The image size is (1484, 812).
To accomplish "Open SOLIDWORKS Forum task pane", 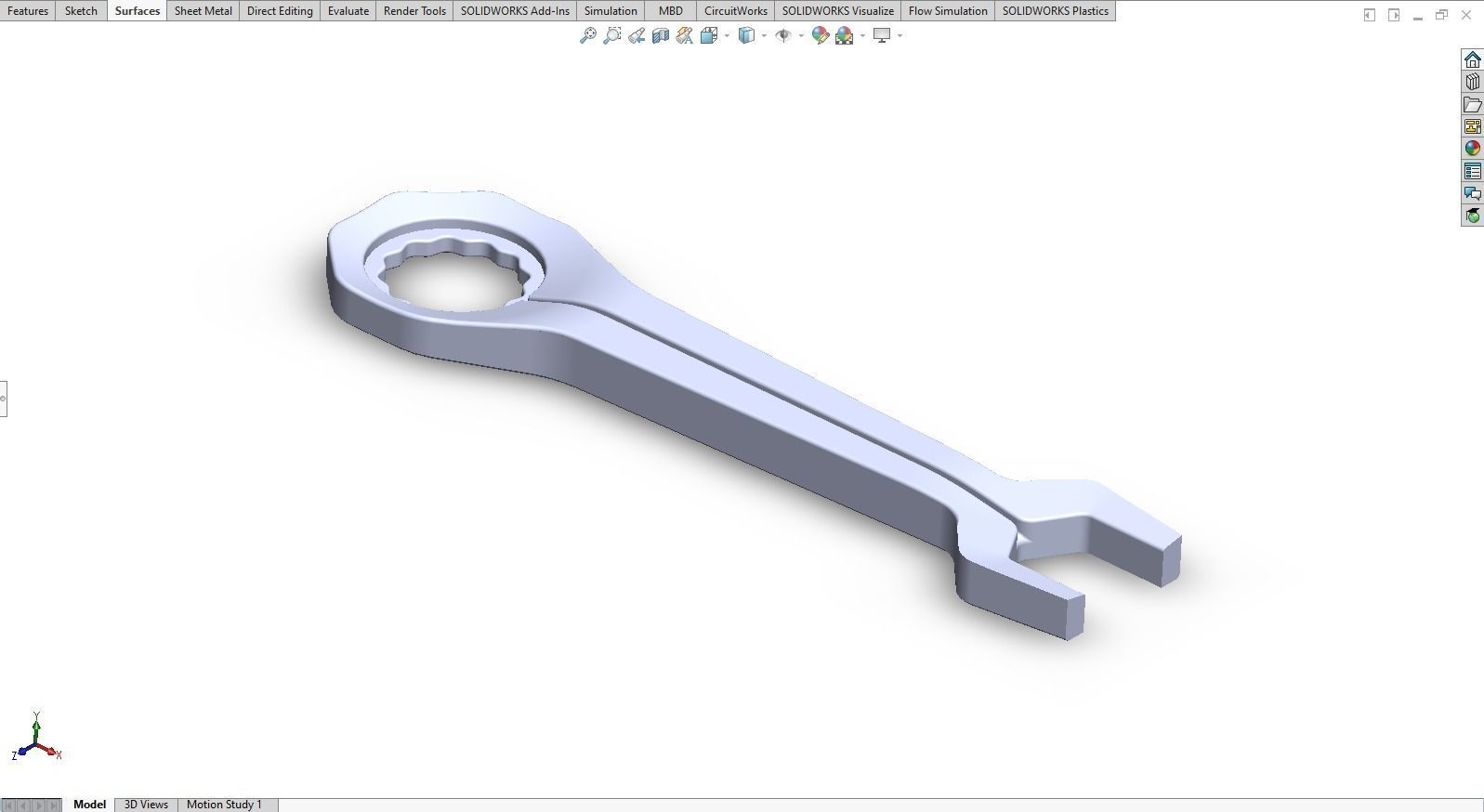I will (1472, 193).
